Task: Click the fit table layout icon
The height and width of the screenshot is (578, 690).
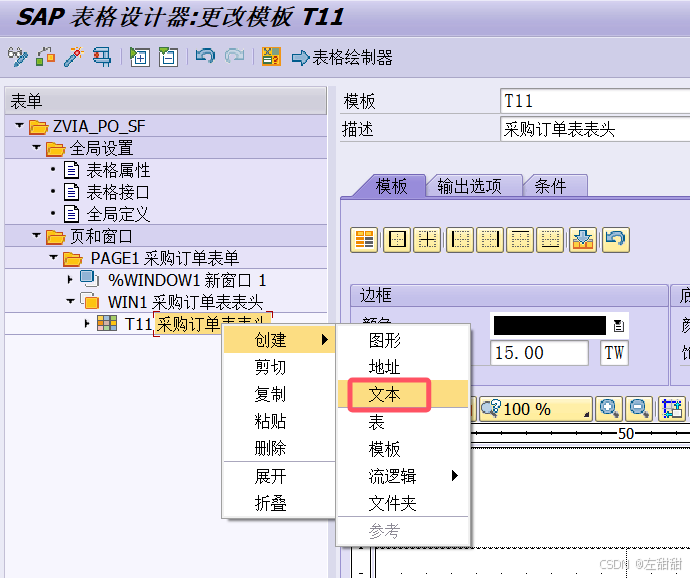Action: click(672, 409)
